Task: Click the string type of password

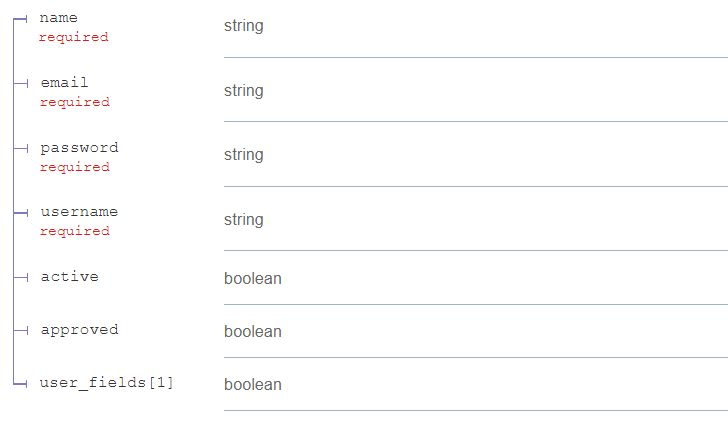Action: point(244,155)
